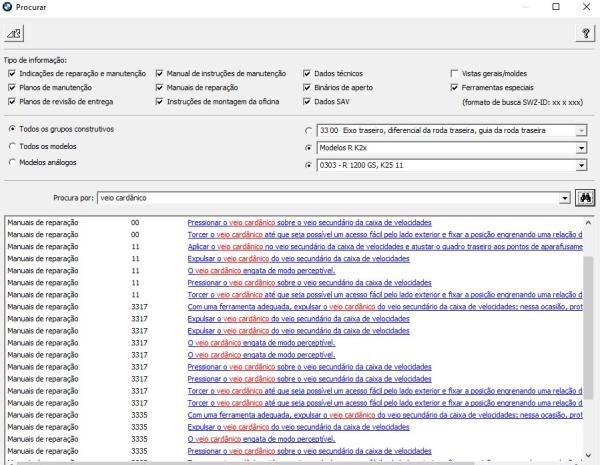600x465 pixels.
Task: Click the first 3335 group number
Action: tap(139, 415)
